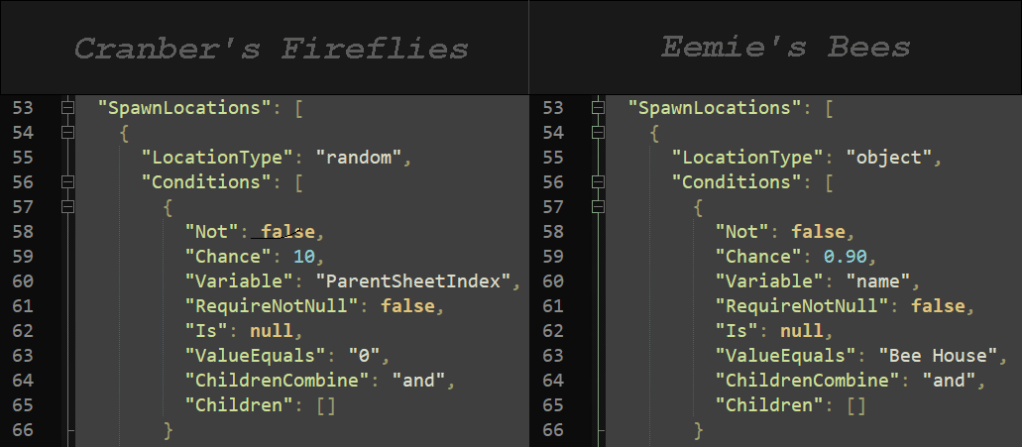The width and height of the screenshot is (1022, 447).
Task: Click the Cranber's Fireflies heading
Action: (272, 48)
